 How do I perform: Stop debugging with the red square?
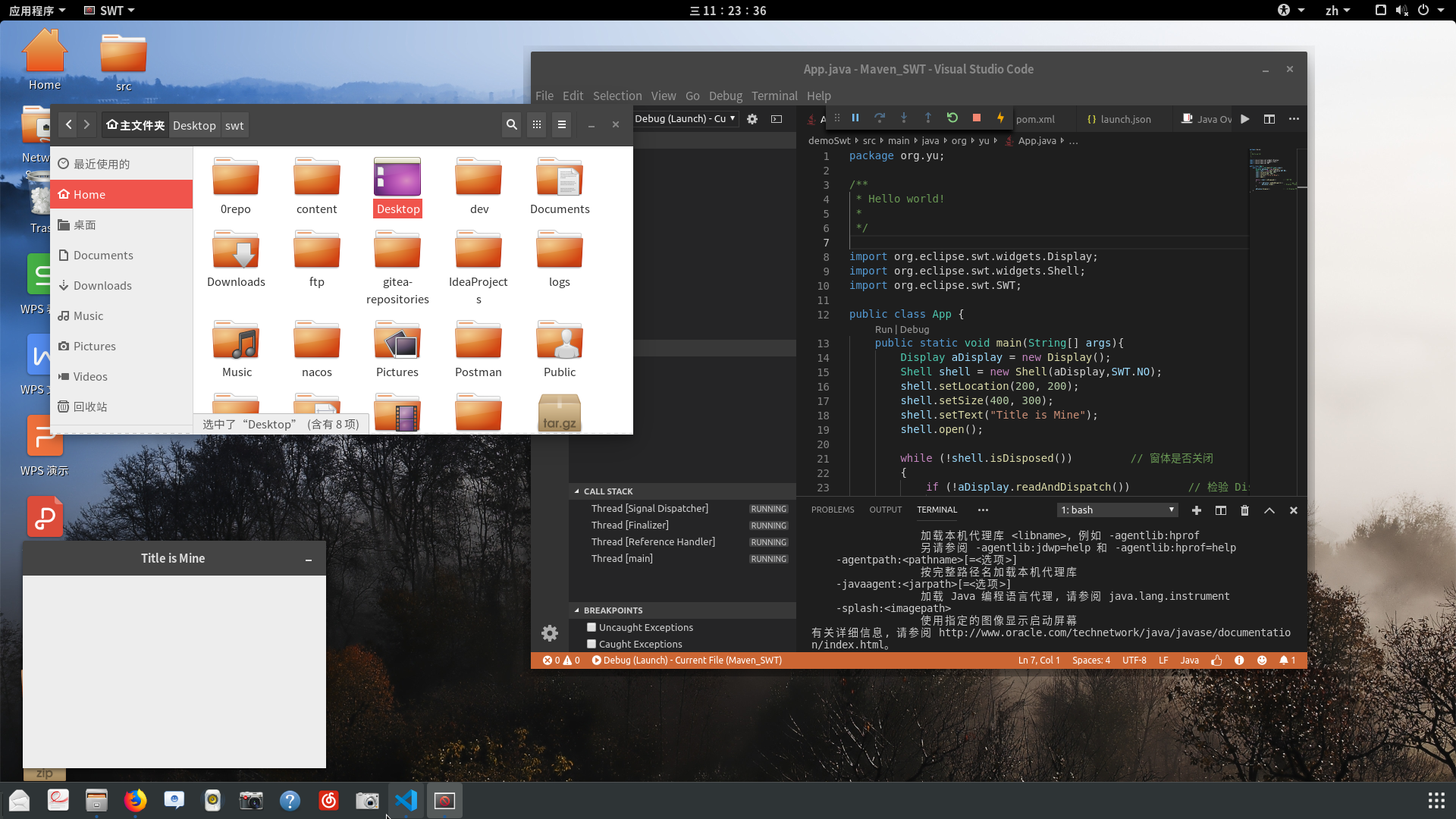click(977, 118)
